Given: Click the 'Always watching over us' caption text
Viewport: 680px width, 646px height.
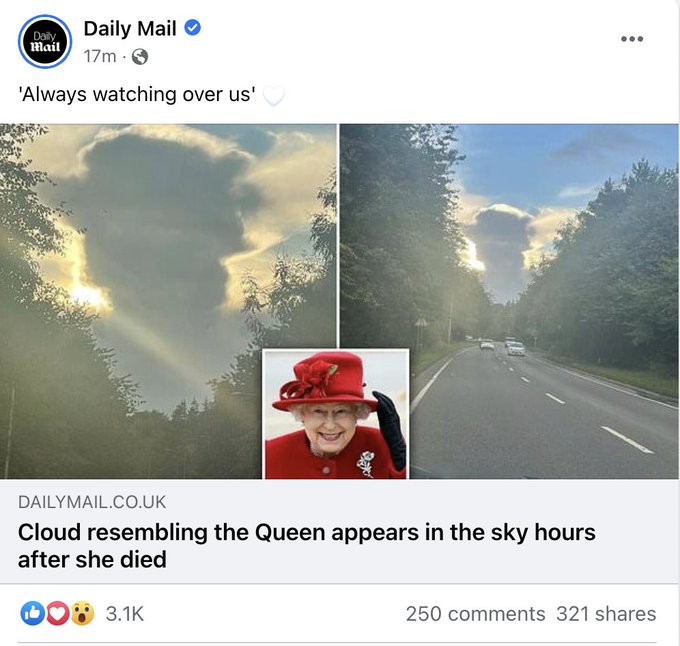Looking at the screenshot, I should point(137,96).
